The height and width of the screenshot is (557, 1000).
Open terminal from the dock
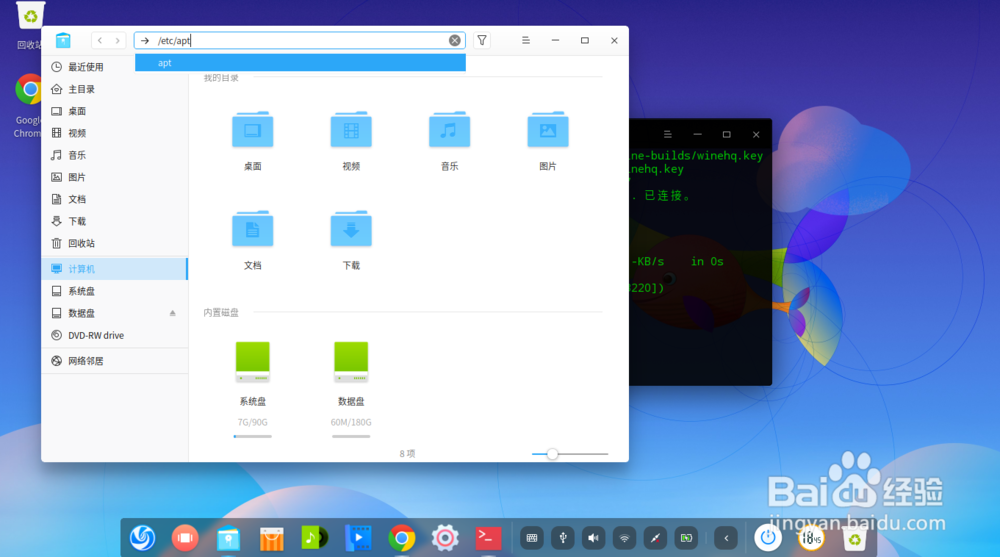pyautogui.click(x=488, y=538)
